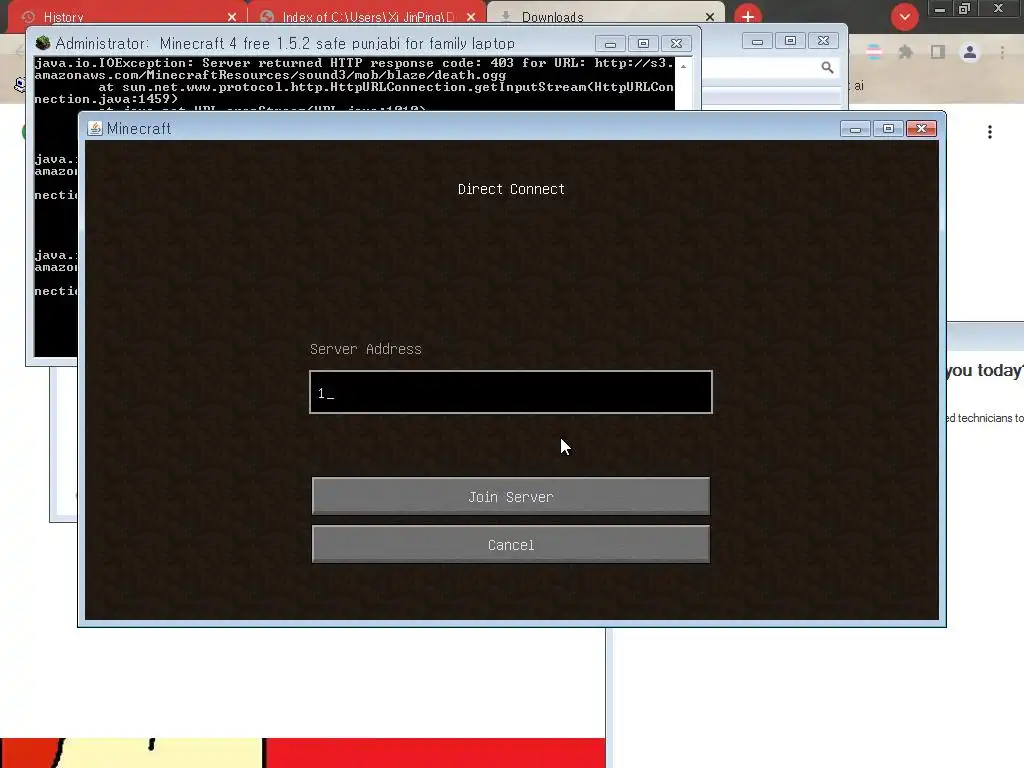The height and width of the screenshot is (768, 1024).
Task: Click the Server Address label
Action: pyautogui.click(x=365, y=349)
